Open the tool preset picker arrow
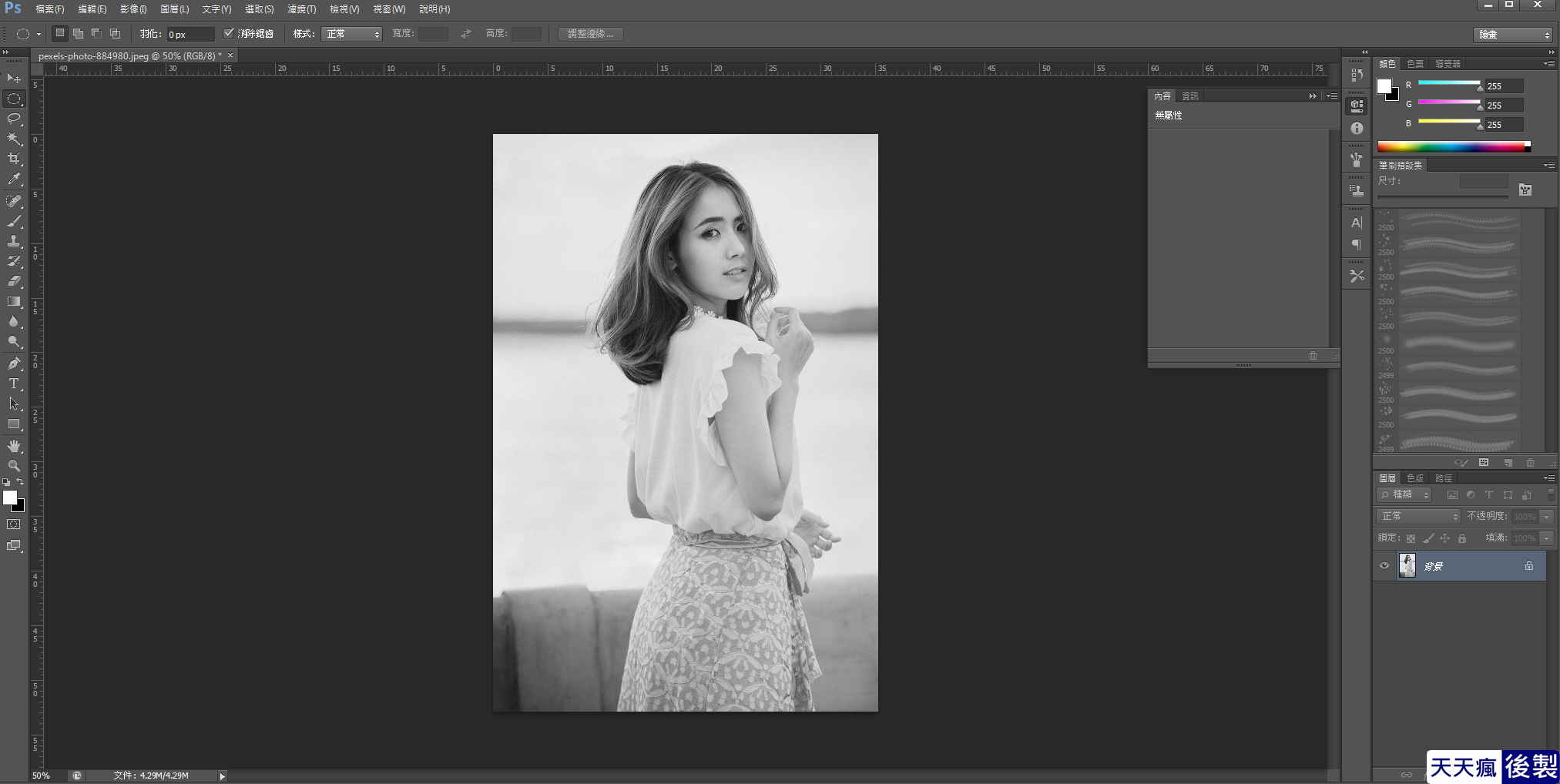 (x=39, y=34)
